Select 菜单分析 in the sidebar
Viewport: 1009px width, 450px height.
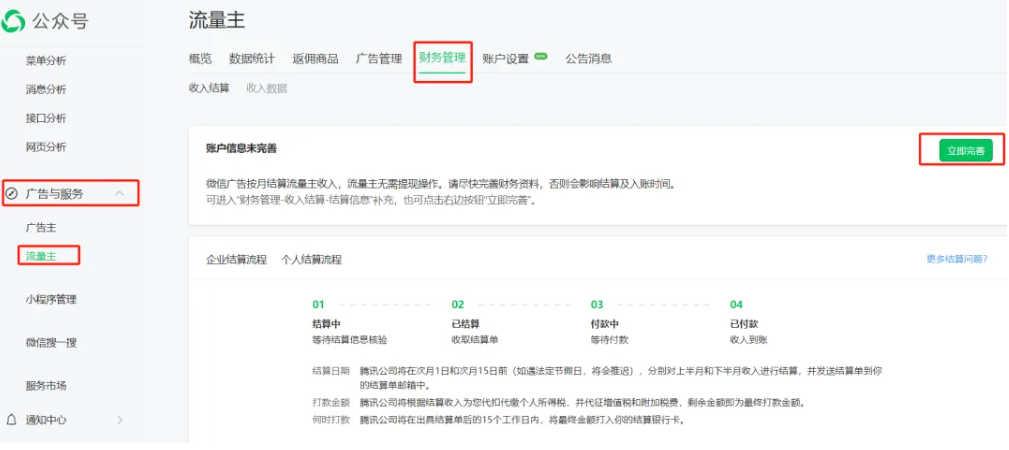point(46,61)
